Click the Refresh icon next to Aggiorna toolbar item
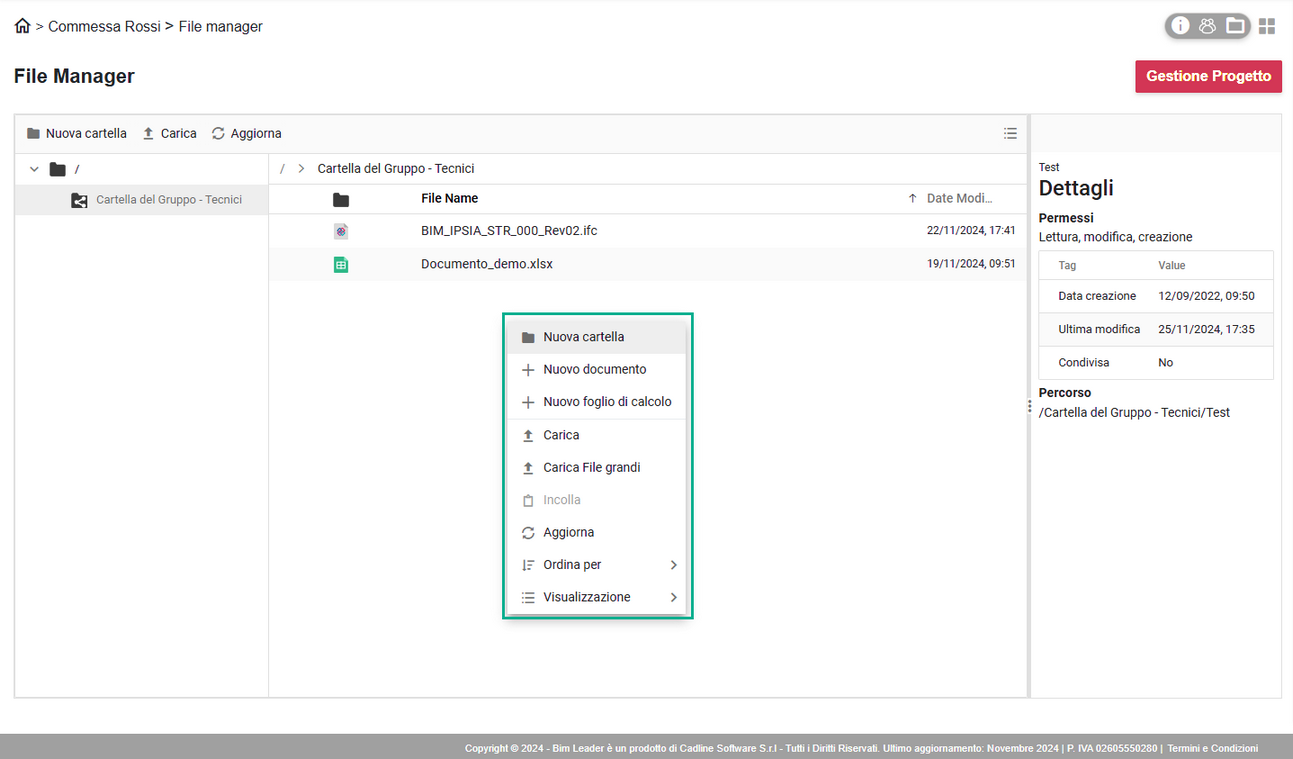 (x=218, y=133)
